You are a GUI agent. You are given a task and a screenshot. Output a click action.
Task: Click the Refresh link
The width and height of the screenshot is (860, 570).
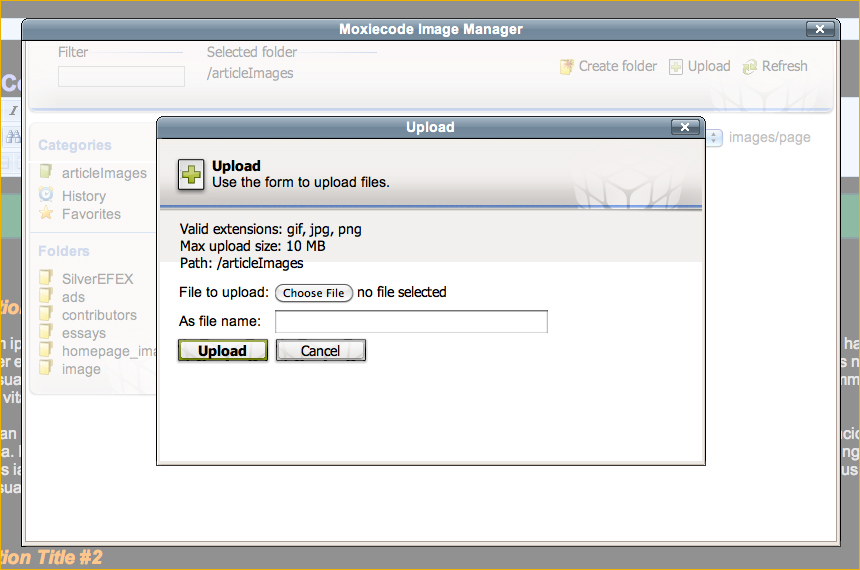784,66
